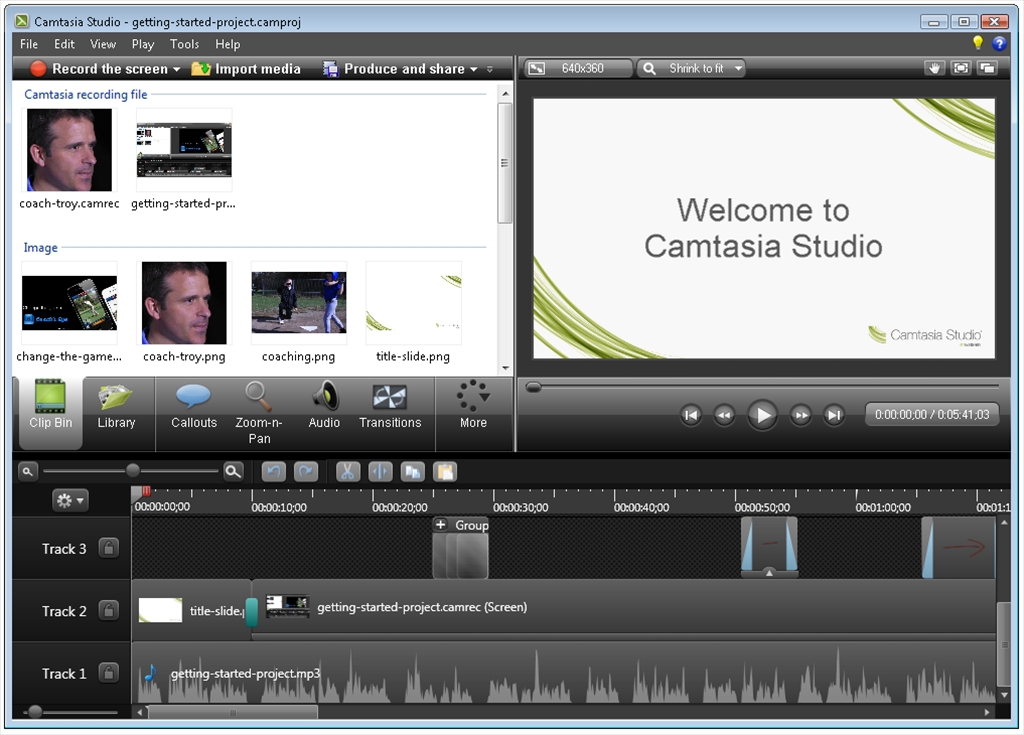The image size is (1024, 735).
Task: Open the Audio editing panel
Action: coord(324,405)
